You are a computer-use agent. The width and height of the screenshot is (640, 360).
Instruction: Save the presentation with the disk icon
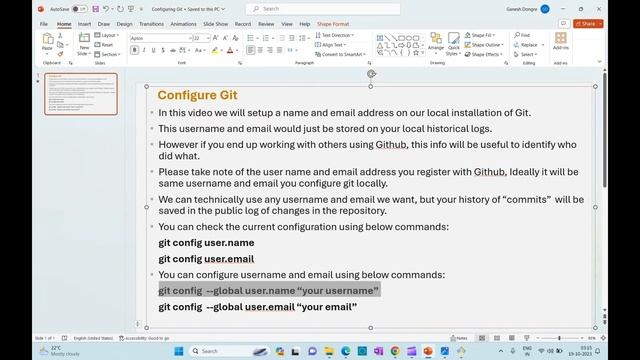coord(96,9)
